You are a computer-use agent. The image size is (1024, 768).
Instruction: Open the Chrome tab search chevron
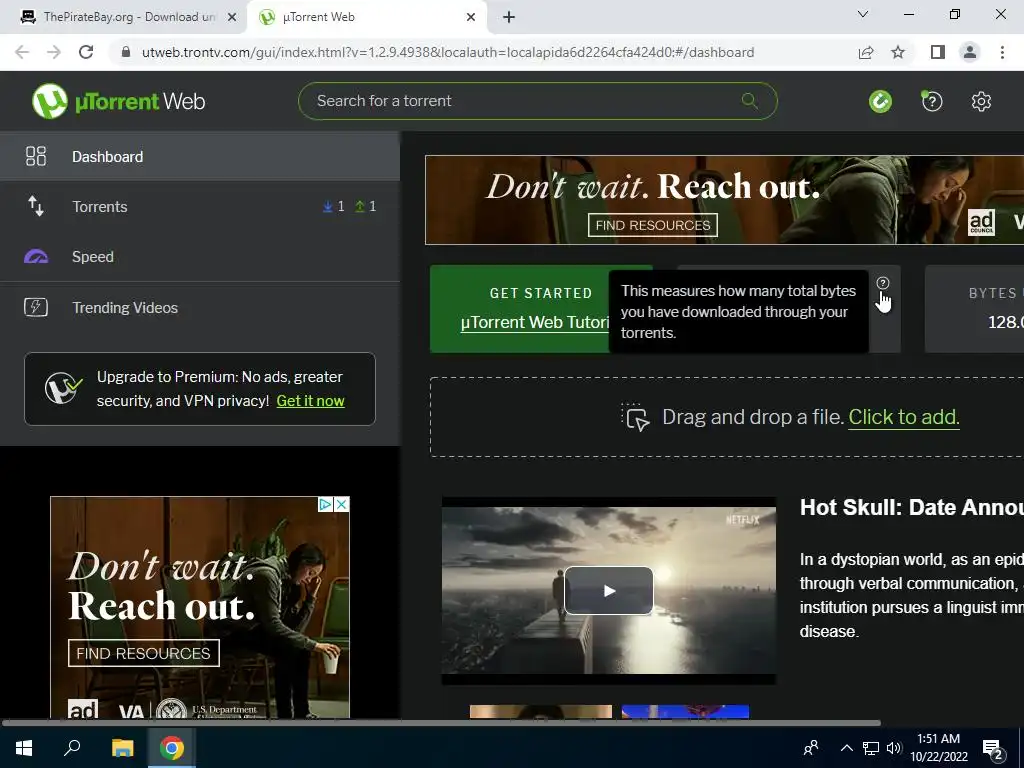coord(863,14)
